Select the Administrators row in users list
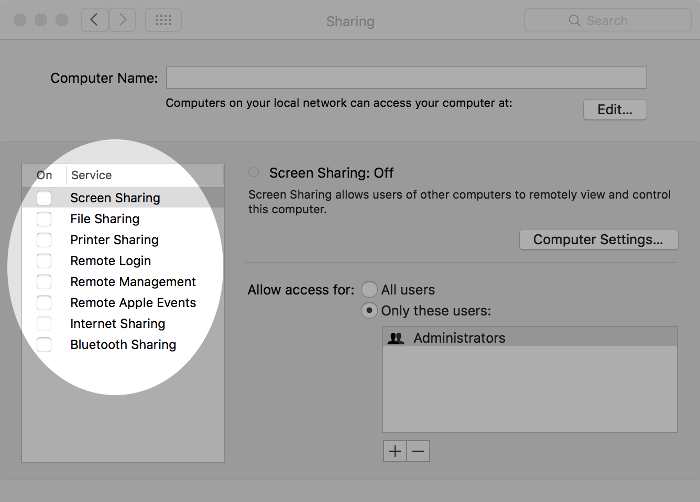Viewport: 700px width, 502px height. click(x=530, y=338)
